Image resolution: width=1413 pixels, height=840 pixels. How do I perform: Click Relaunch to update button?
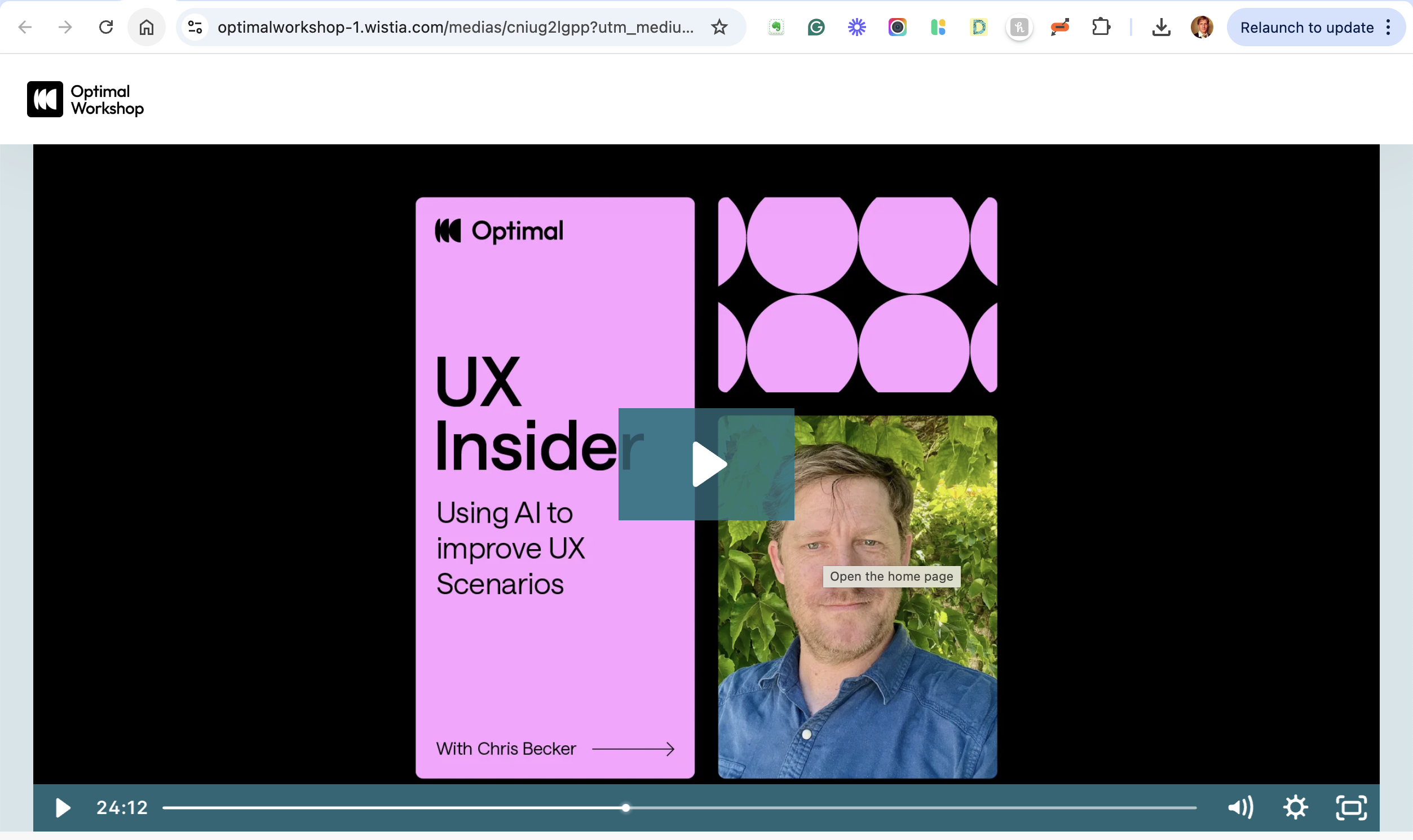click(1306, 27)
